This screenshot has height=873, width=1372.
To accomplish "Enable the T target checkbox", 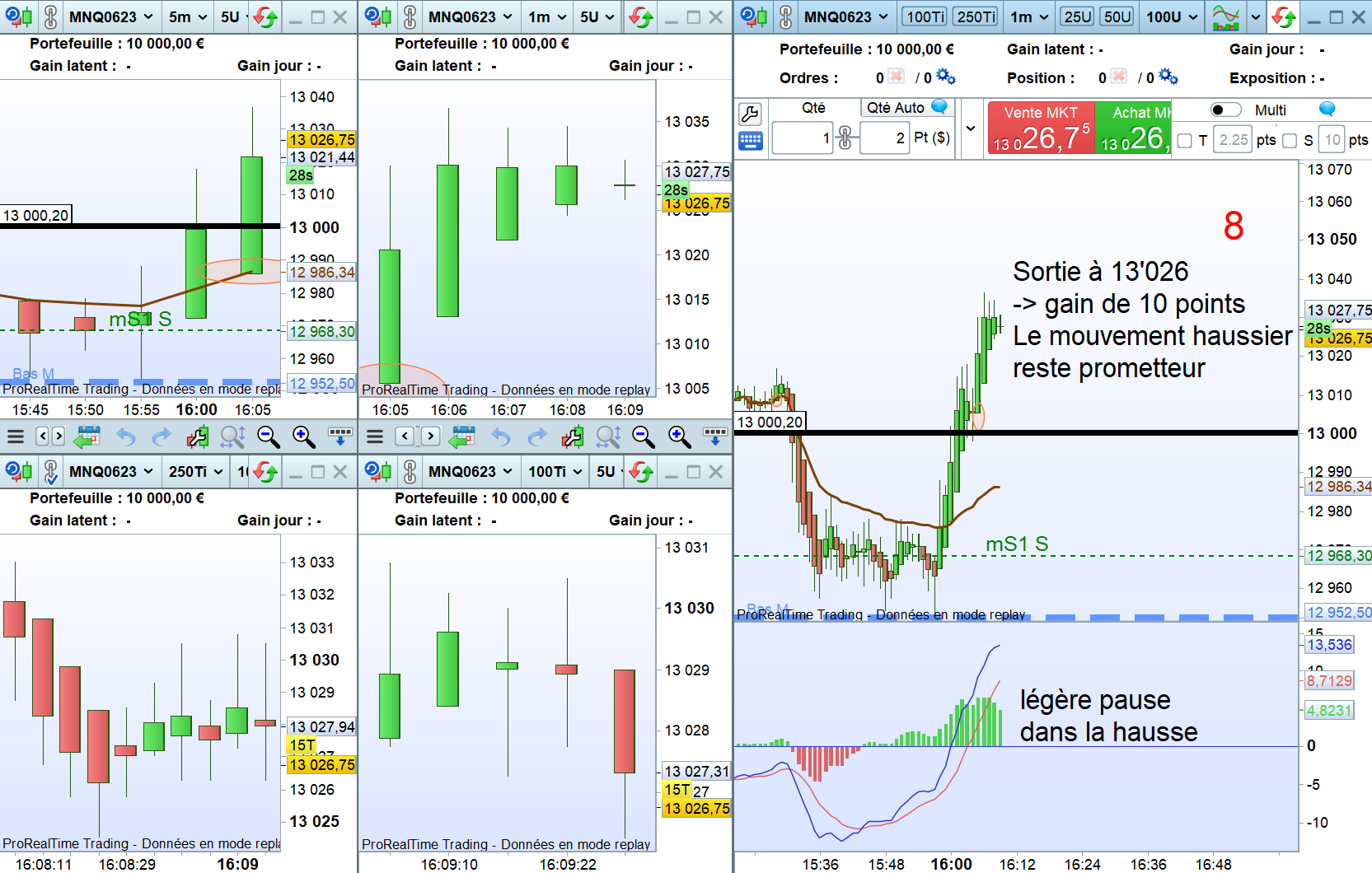I will (1185, 141).
